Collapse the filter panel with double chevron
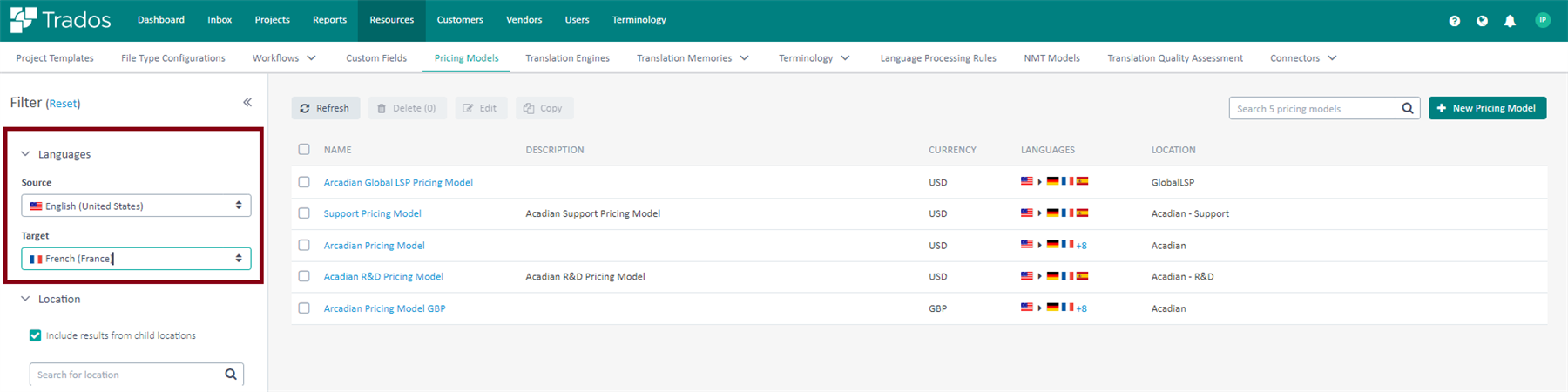The height and width of the screenshot is (392, 1568). [x=247, y=103]
